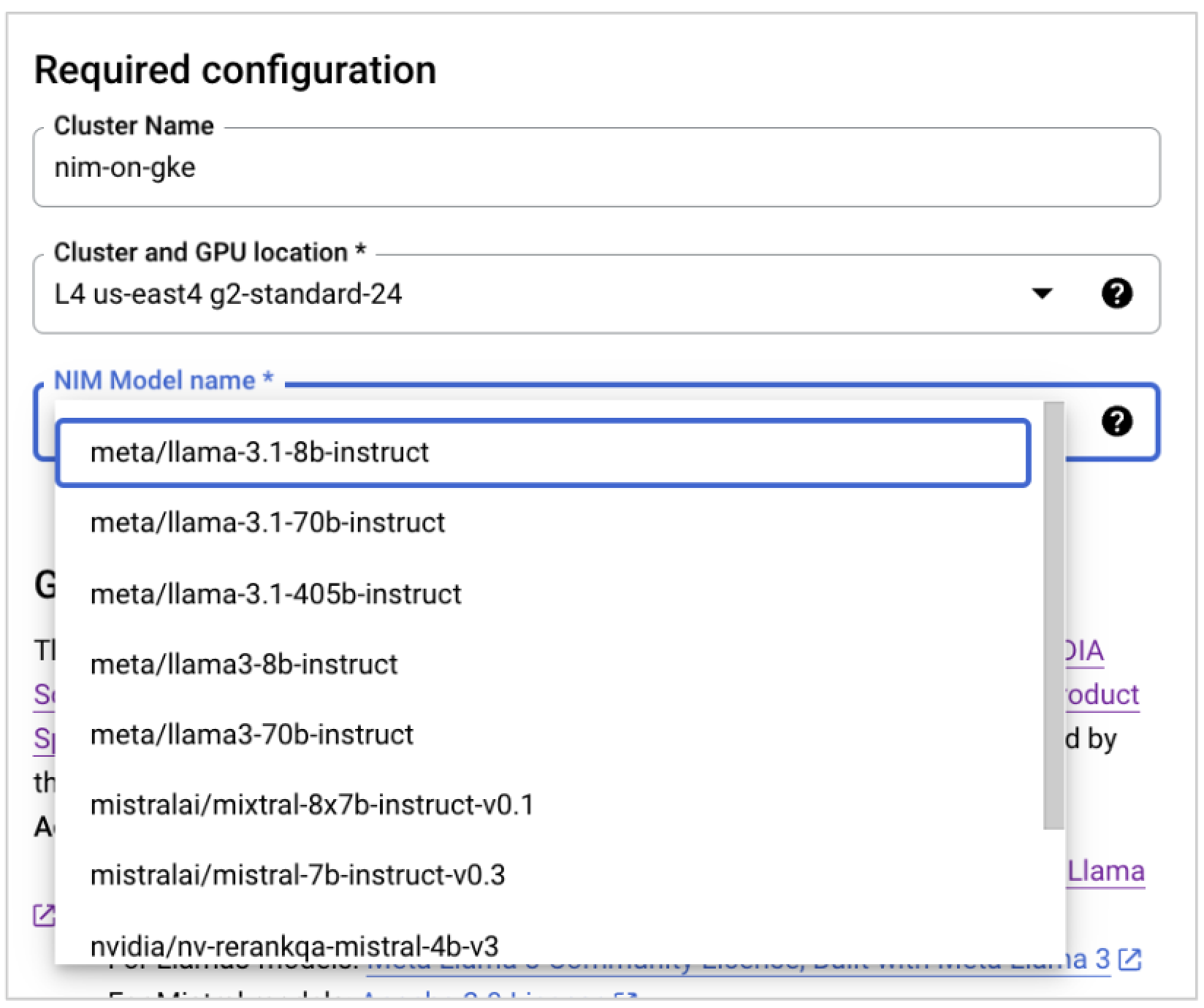Click the purple external link icon on the left
The width and height of the screenshot is (1204, 1008).
coord(44,915)
